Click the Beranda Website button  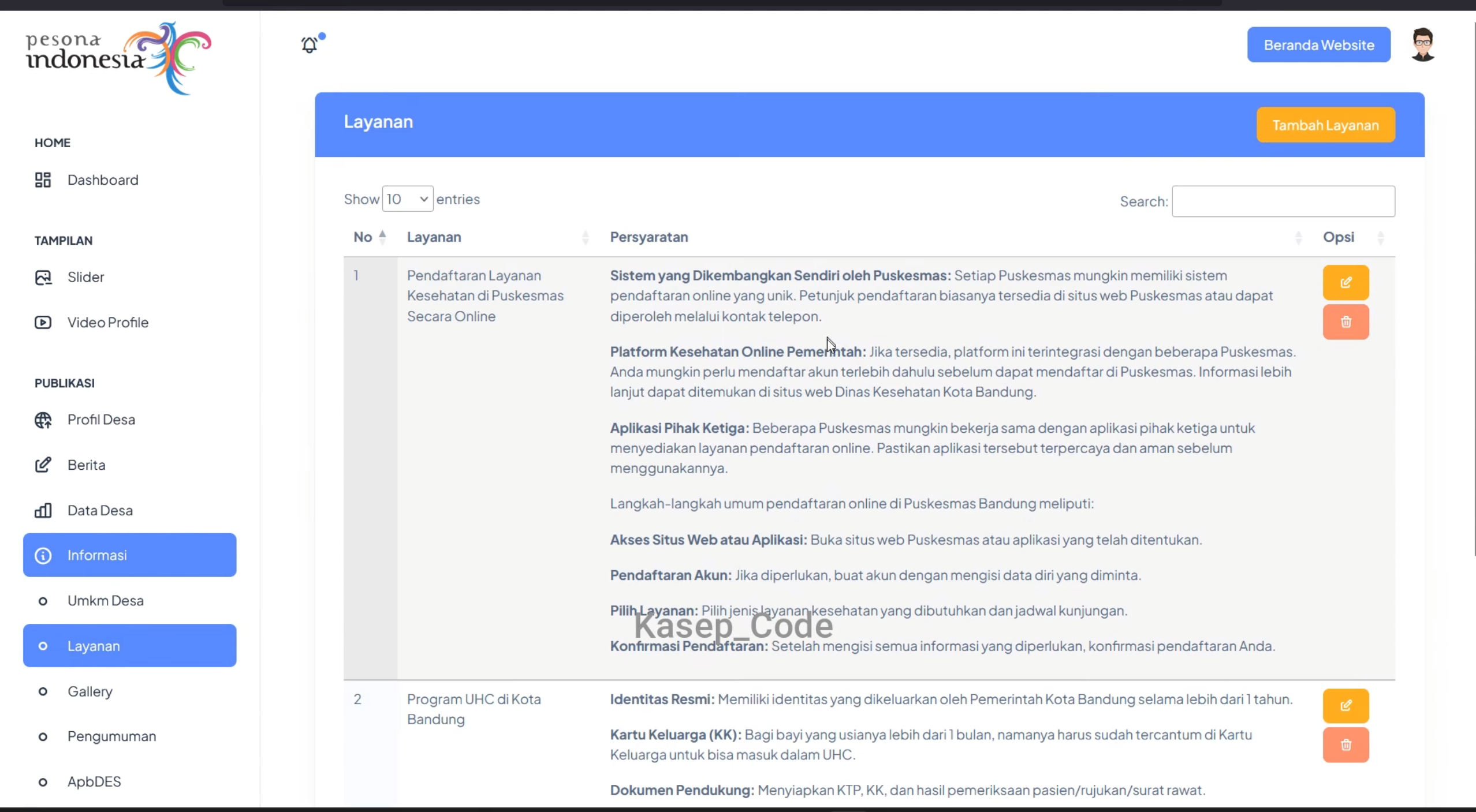1318,45
